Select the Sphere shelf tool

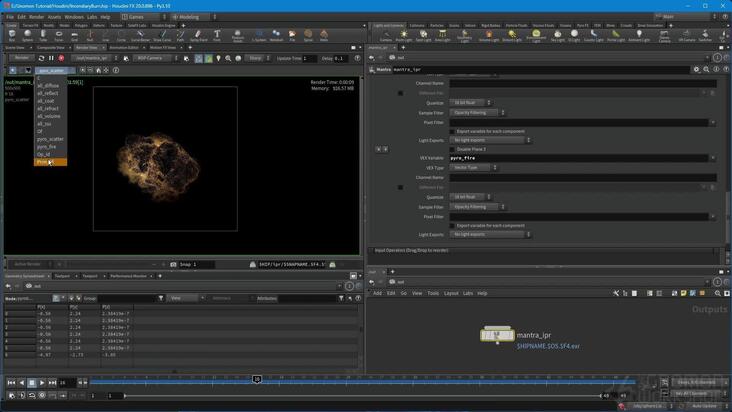28,35
